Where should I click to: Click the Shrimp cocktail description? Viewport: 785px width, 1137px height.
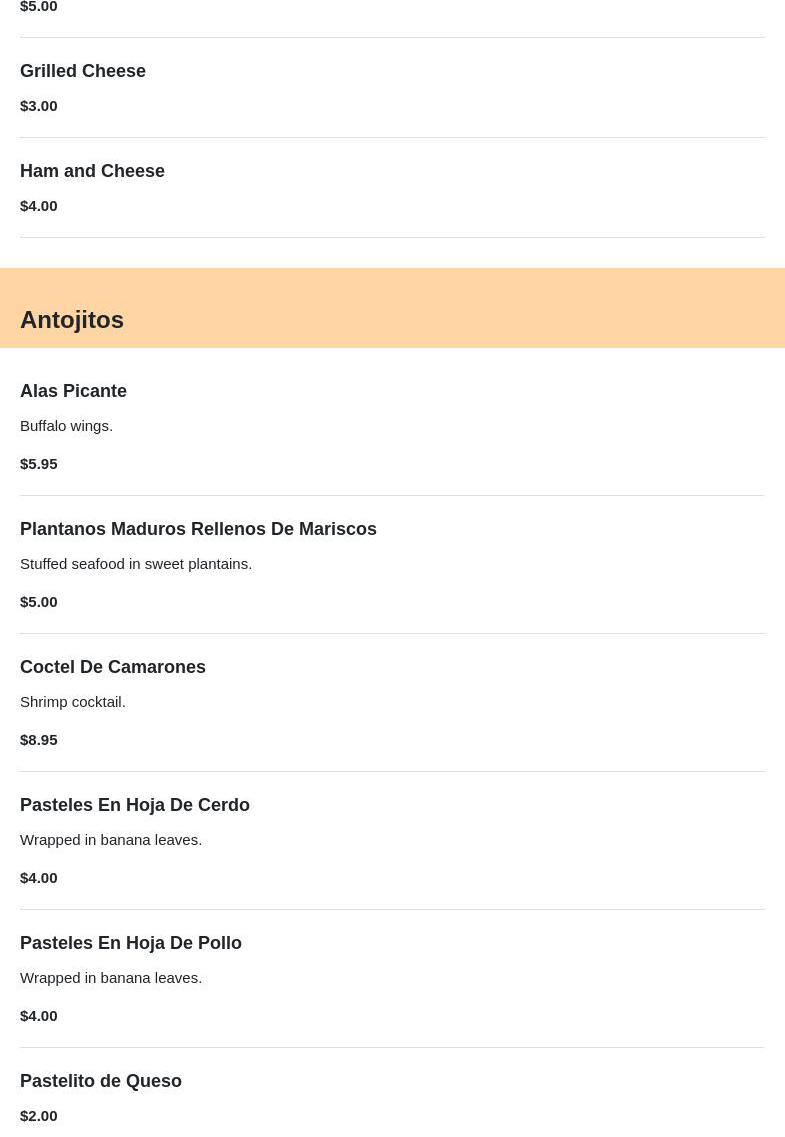(73, 701)
